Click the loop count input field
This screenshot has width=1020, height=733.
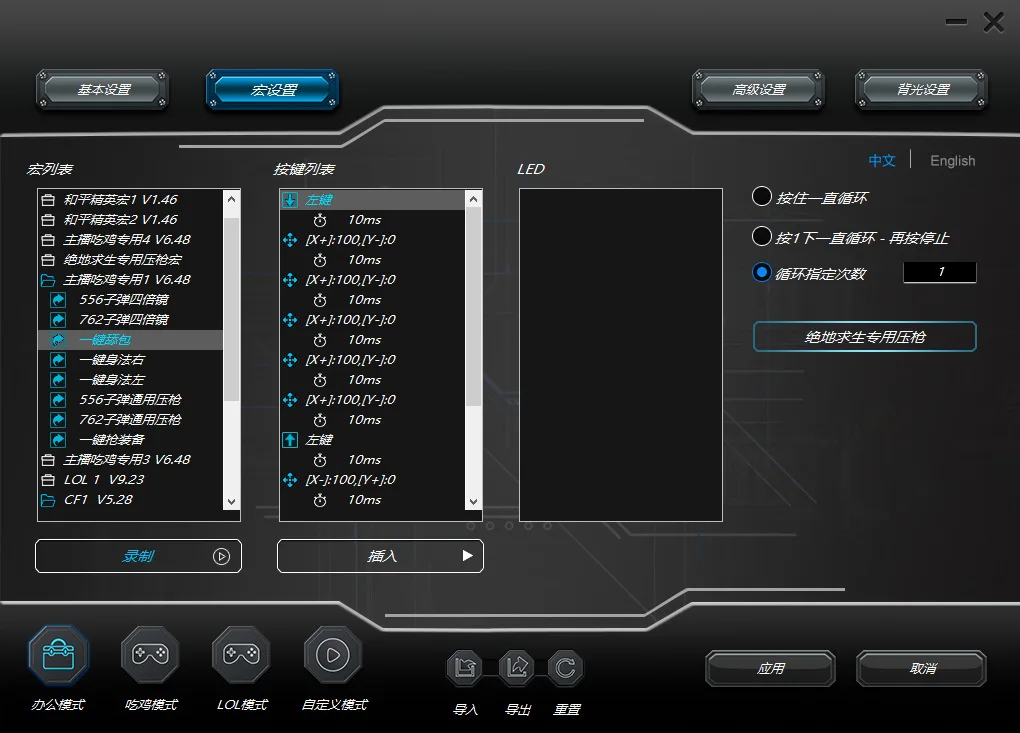pos(940,272)
